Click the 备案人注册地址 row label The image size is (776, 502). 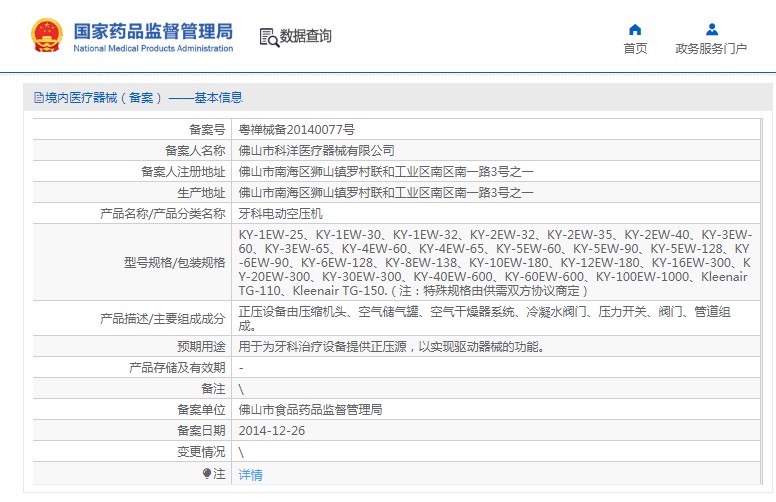184,172
